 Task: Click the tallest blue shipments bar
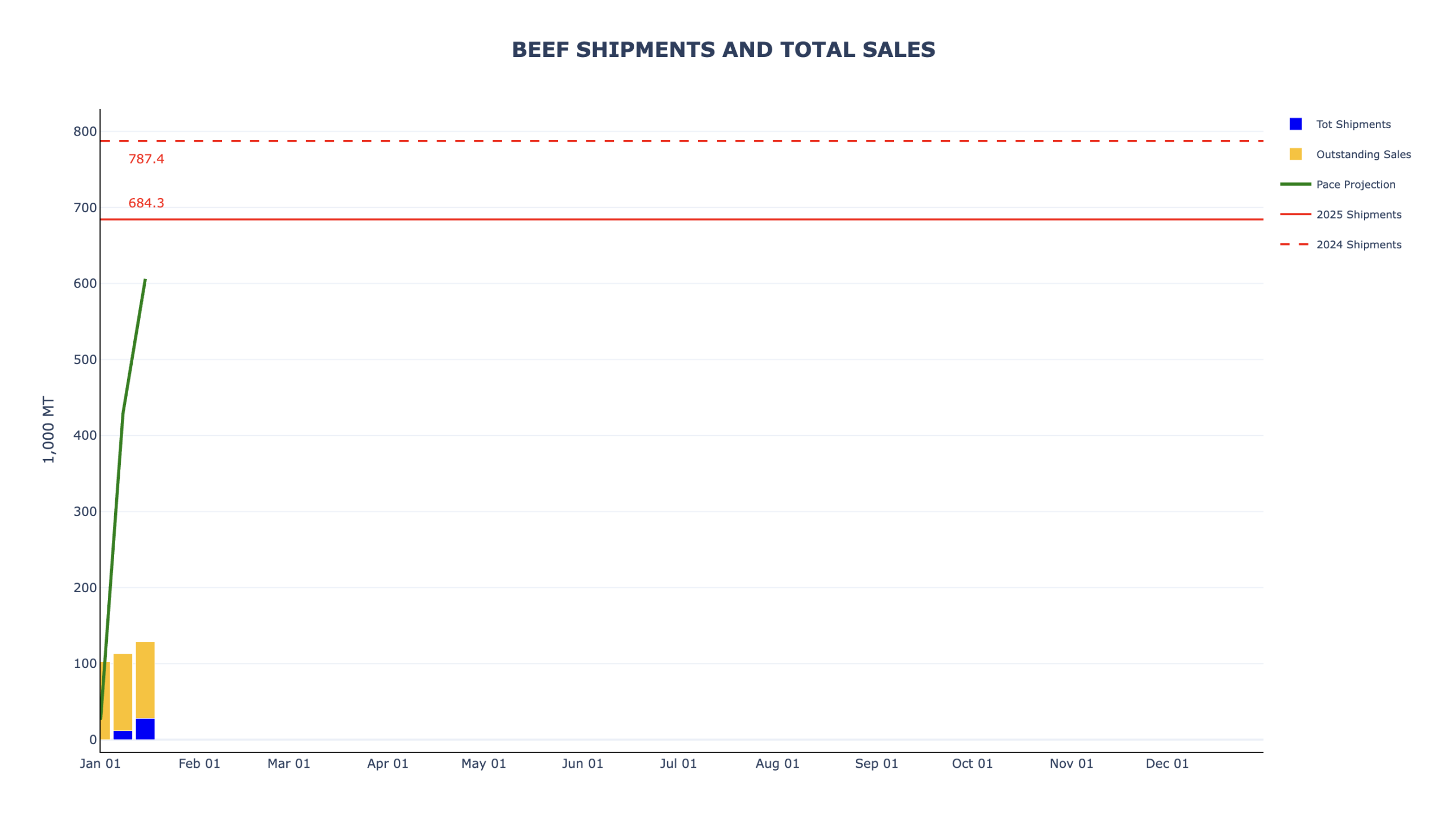click(145, 729)
